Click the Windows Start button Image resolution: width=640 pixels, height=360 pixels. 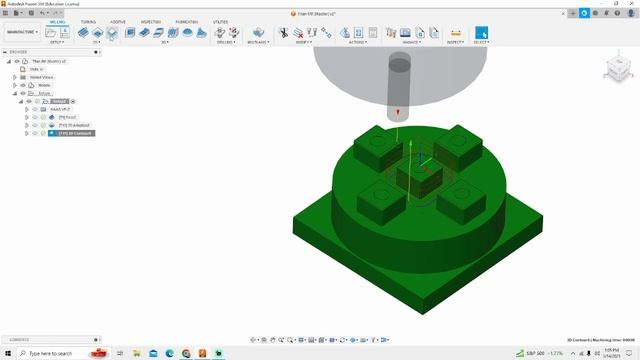coord(8,353)
